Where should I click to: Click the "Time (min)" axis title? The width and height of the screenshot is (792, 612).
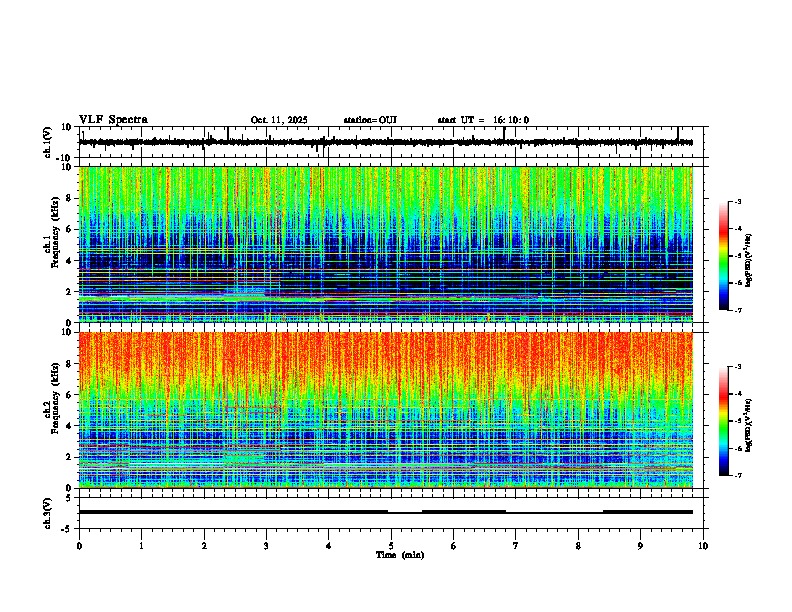tap(400, 555)
